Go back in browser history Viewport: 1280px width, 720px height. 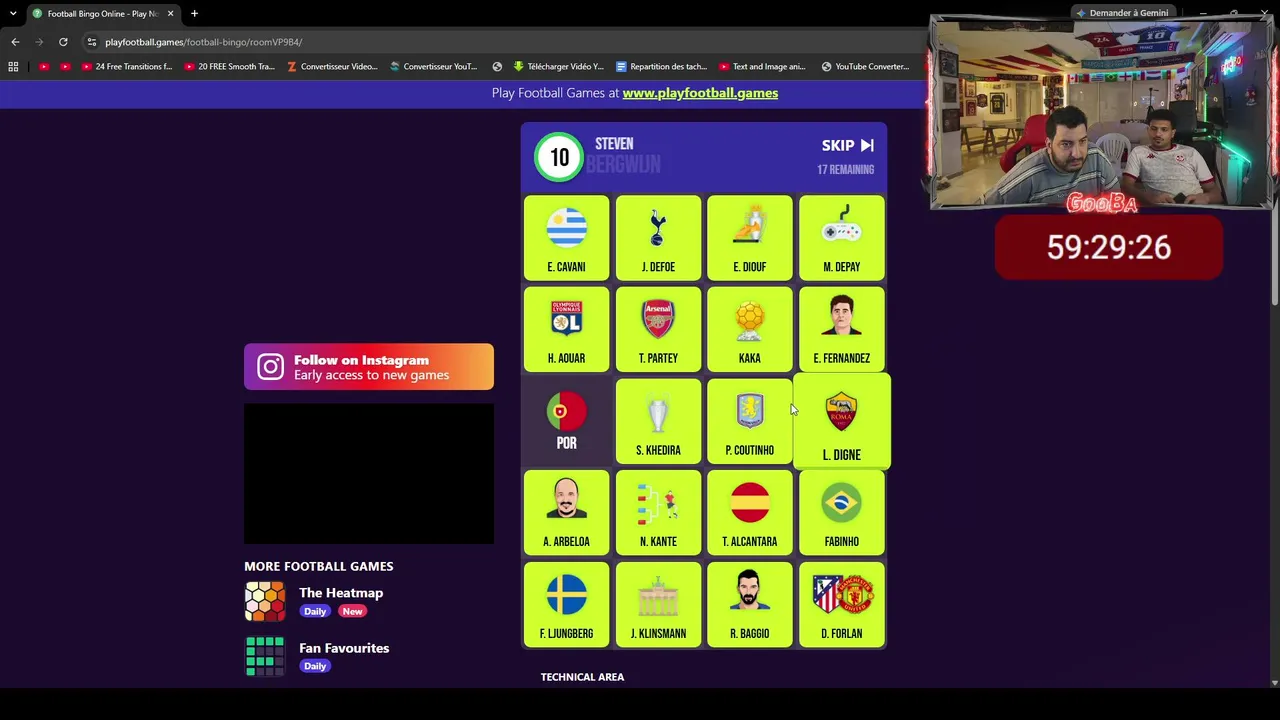pos(15,42)
